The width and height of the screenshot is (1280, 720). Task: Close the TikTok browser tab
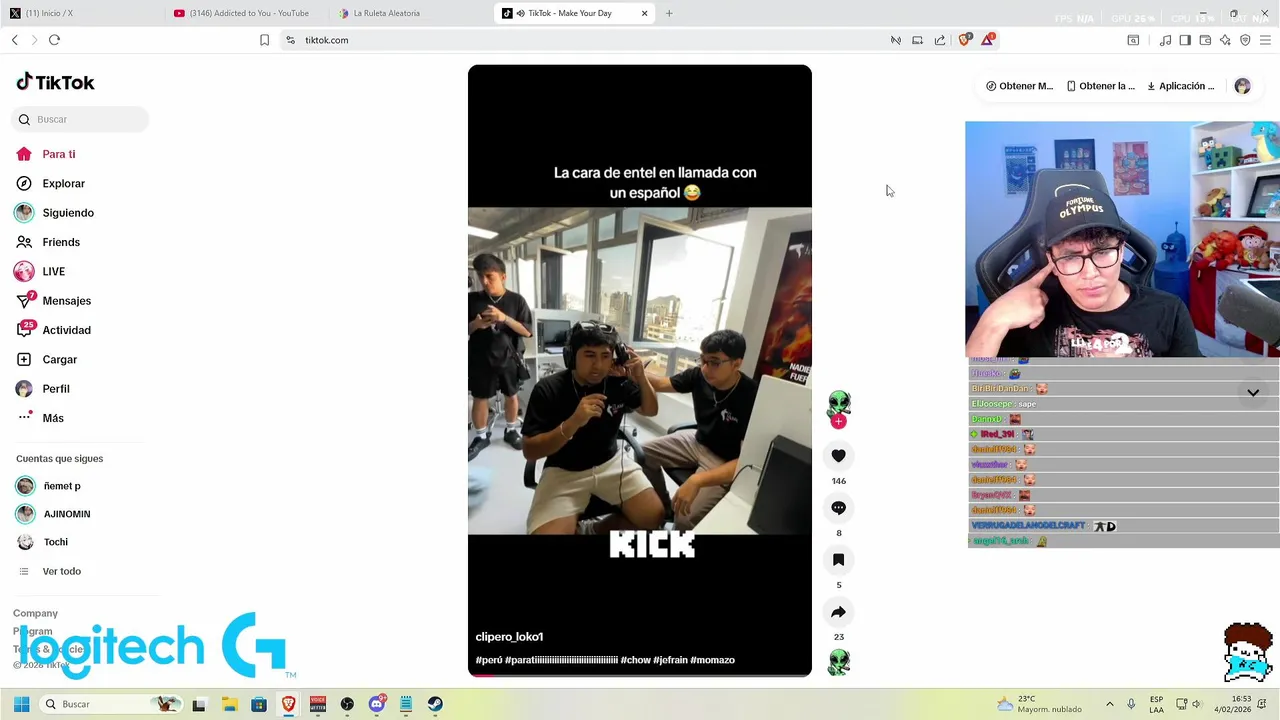[644, 13]
